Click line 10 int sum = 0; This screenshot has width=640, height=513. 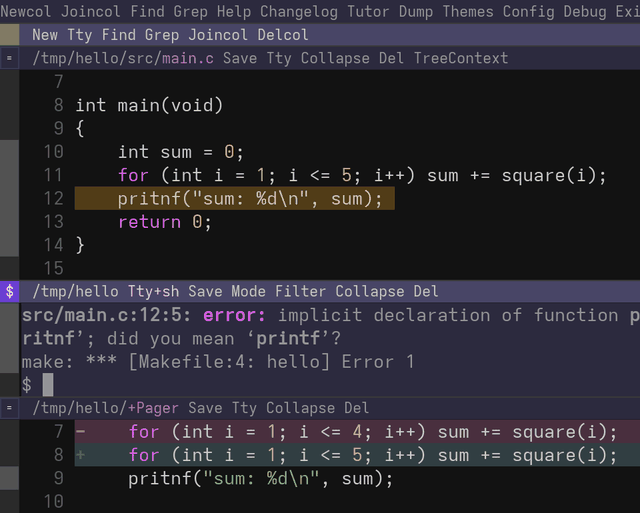coord(181,152)
